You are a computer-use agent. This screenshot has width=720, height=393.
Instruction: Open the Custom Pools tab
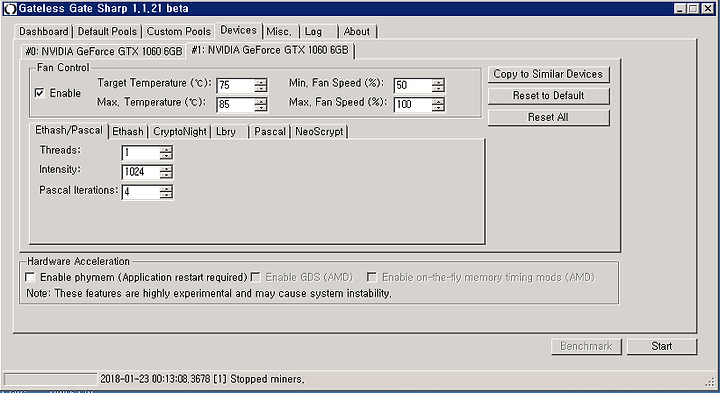pyautogui.click(x=179, y=32)
